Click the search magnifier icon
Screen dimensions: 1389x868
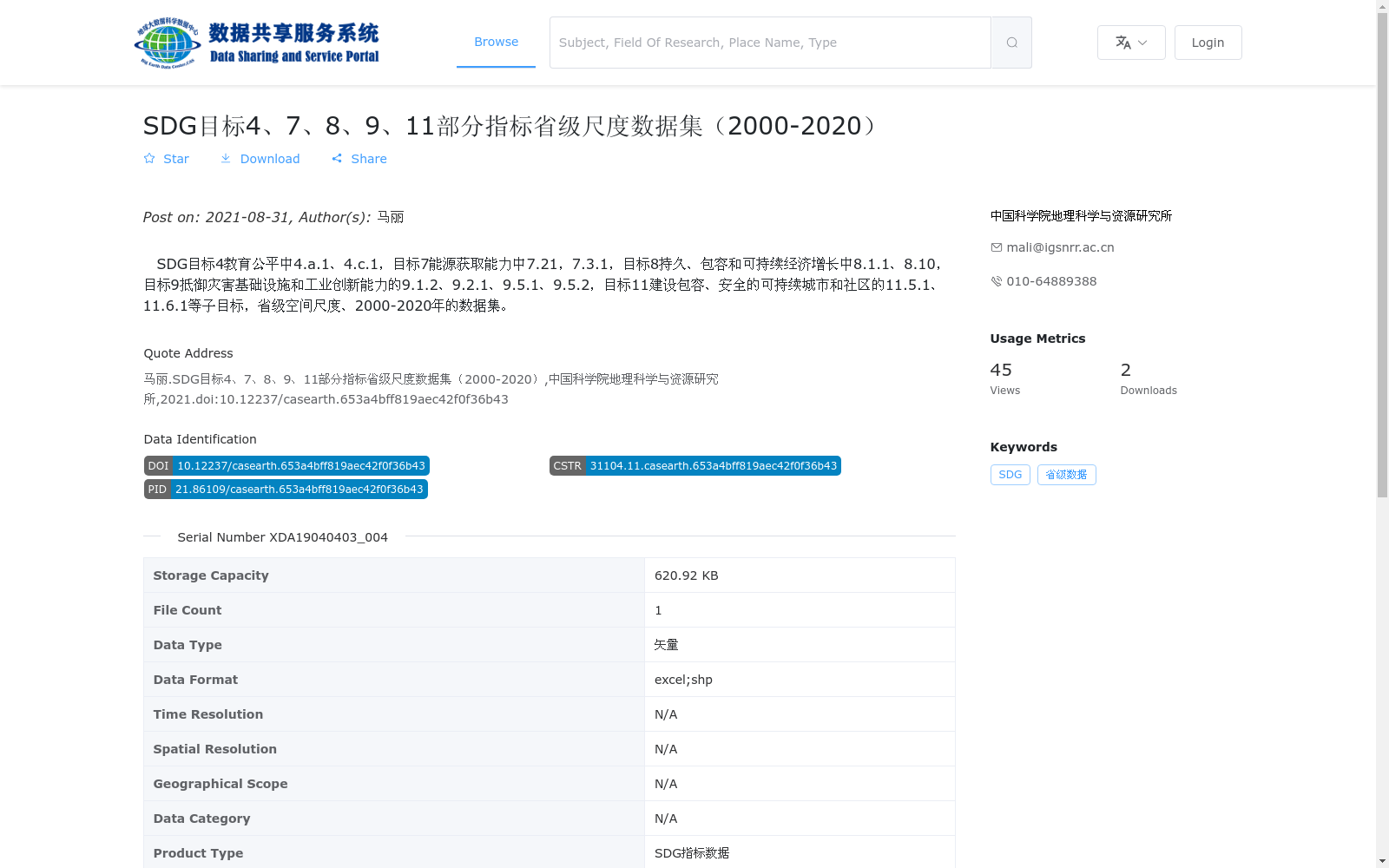coord(1010,42)
